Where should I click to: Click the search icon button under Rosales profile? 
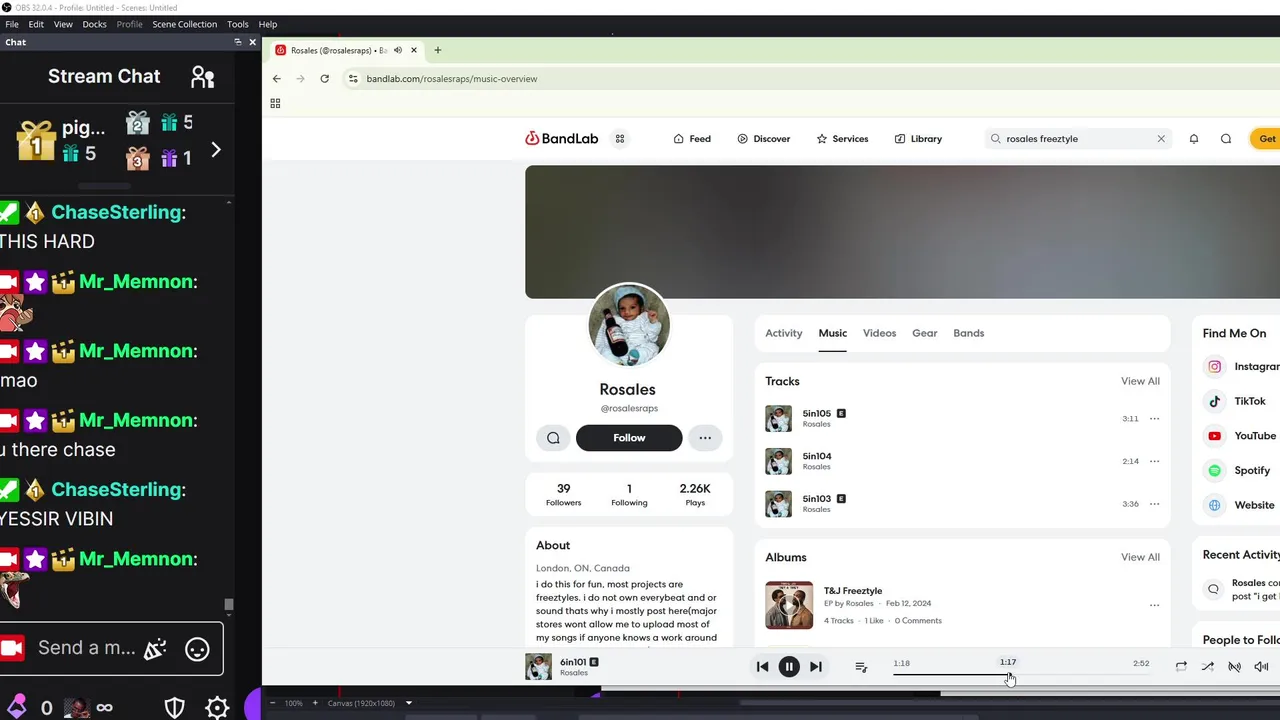(553, 438)
